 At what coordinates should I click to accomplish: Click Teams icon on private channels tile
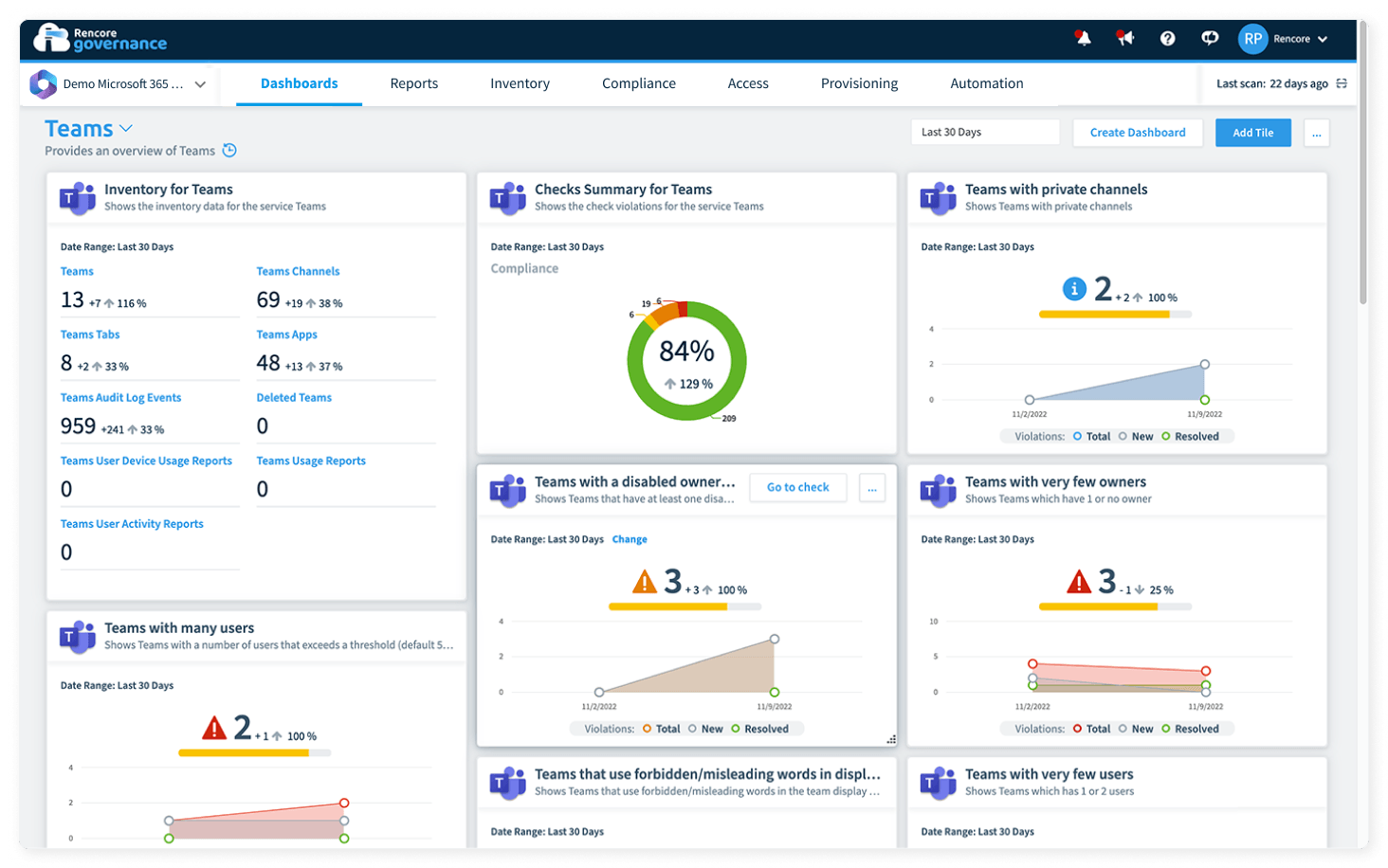coord(939,198)
